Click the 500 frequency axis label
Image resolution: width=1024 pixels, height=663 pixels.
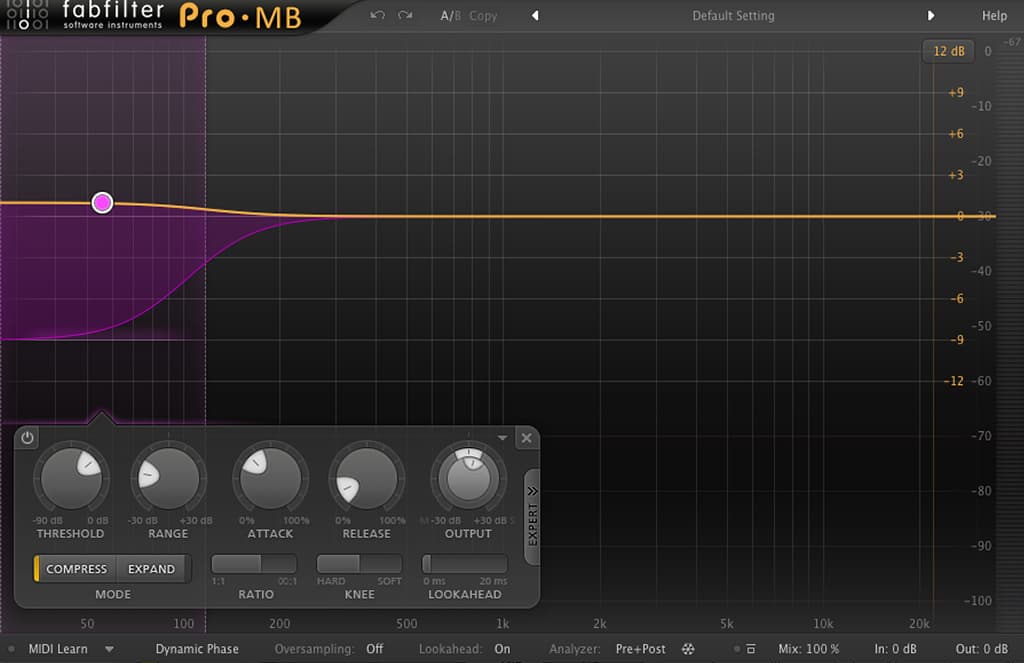click(x=406, y=624)
